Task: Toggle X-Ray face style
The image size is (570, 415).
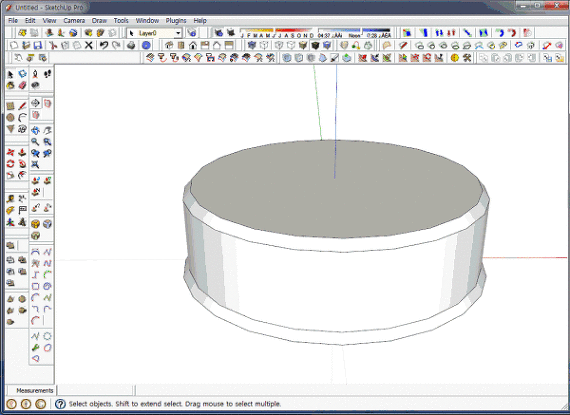Action: [252, 45]
